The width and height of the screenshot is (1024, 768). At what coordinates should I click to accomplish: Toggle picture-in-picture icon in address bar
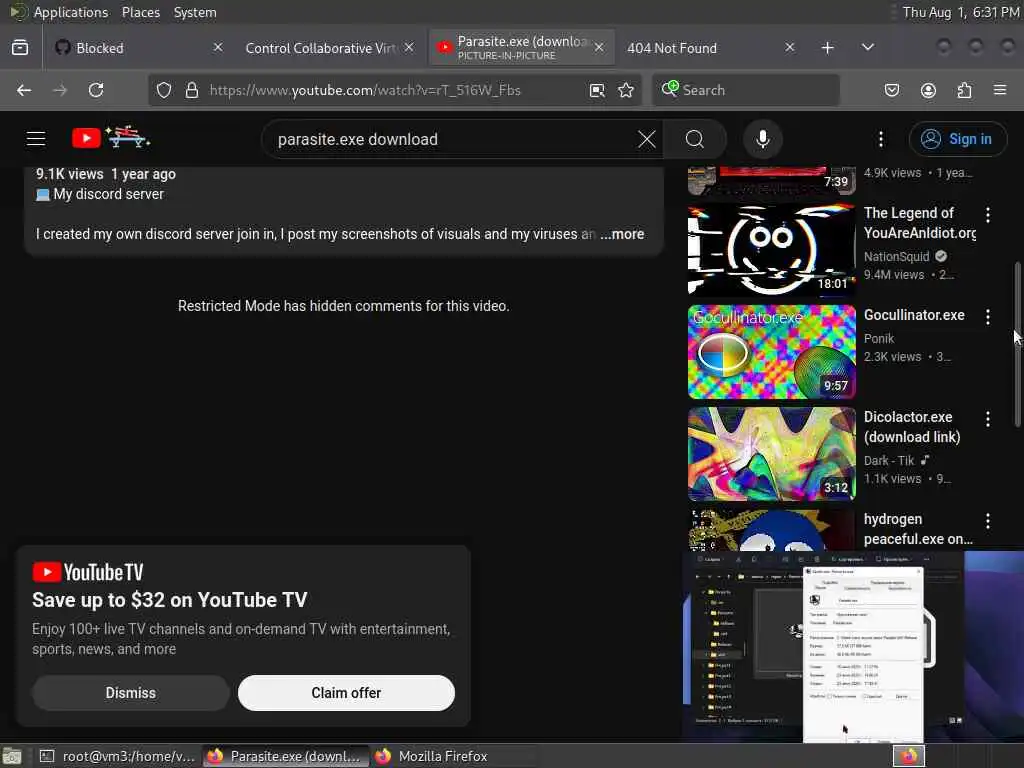[597, 90]
